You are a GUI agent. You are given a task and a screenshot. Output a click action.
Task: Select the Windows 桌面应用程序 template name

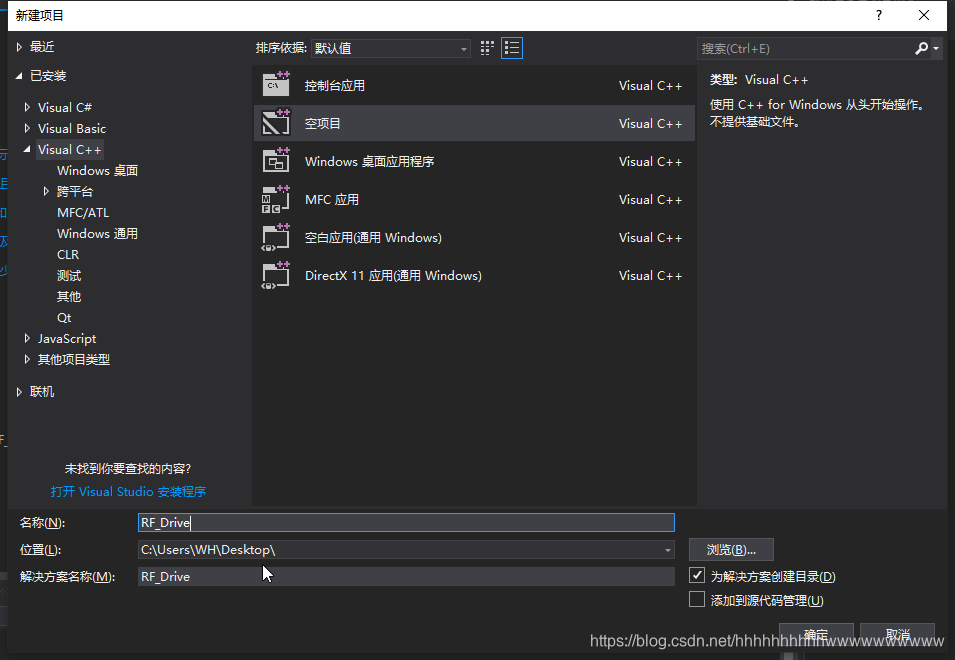[x=370, y=161]
